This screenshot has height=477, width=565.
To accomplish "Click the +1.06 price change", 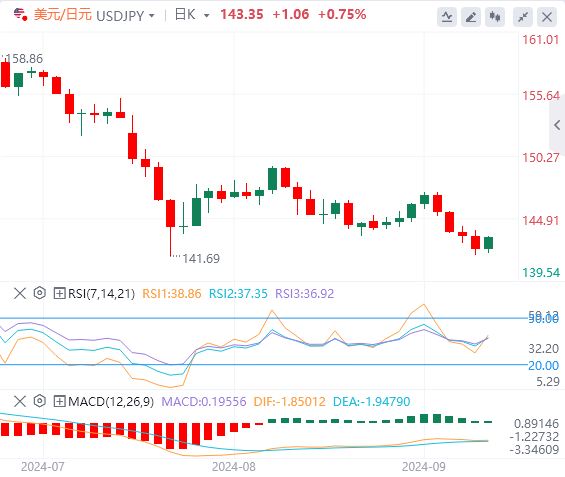I will (291, 14).
